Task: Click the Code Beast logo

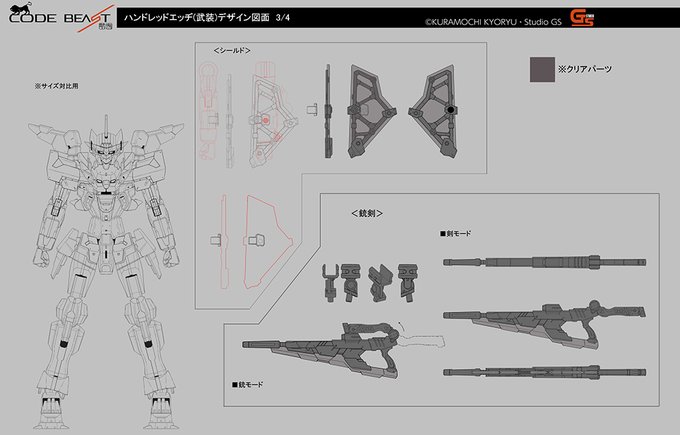Action: pos(60,18)
